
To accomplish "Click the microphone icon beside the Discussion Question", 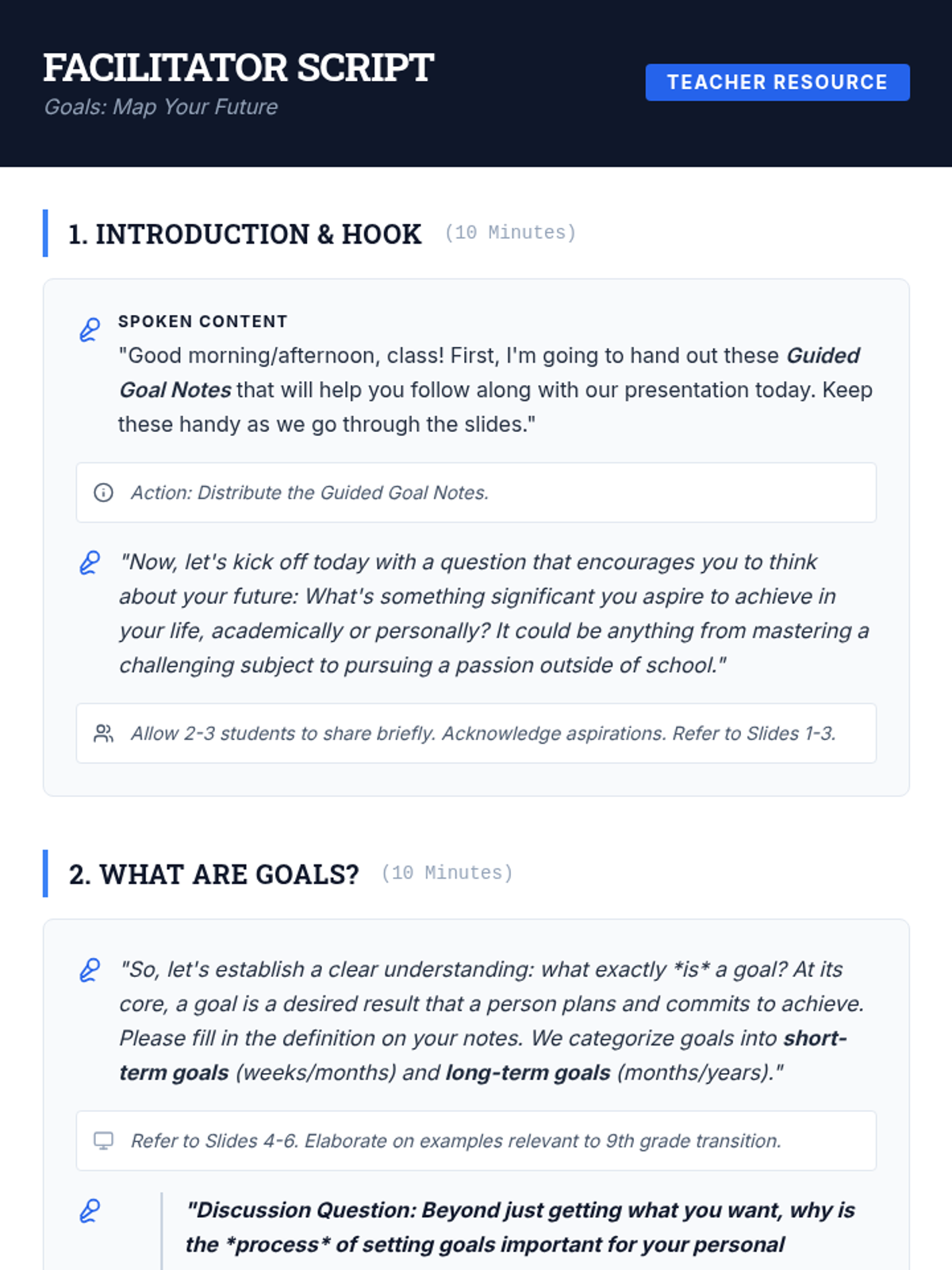I will tap(90, 1210).
